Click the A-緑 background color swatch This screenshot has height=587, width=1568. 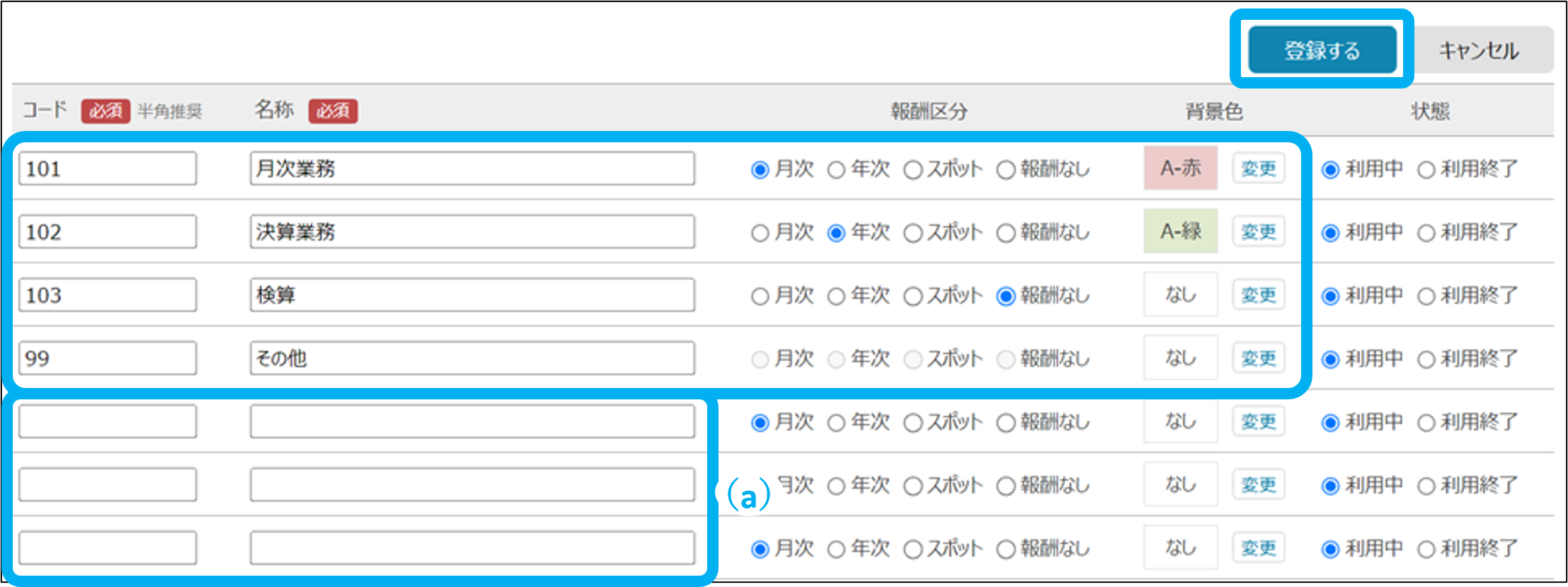(1180, 232)
